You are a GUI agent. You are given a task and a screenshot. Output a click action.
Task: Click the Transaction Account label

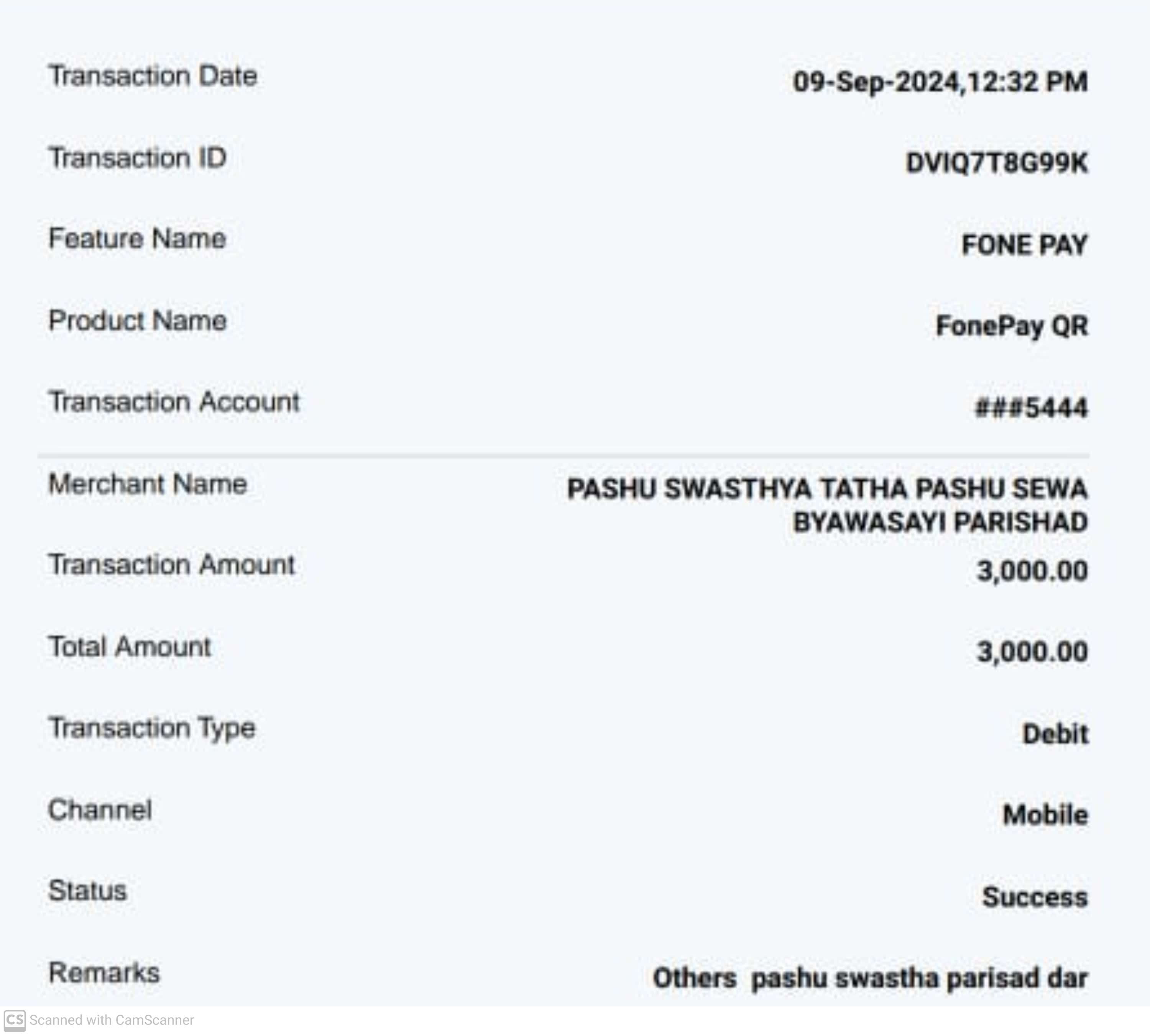click(x=174, y=403)
